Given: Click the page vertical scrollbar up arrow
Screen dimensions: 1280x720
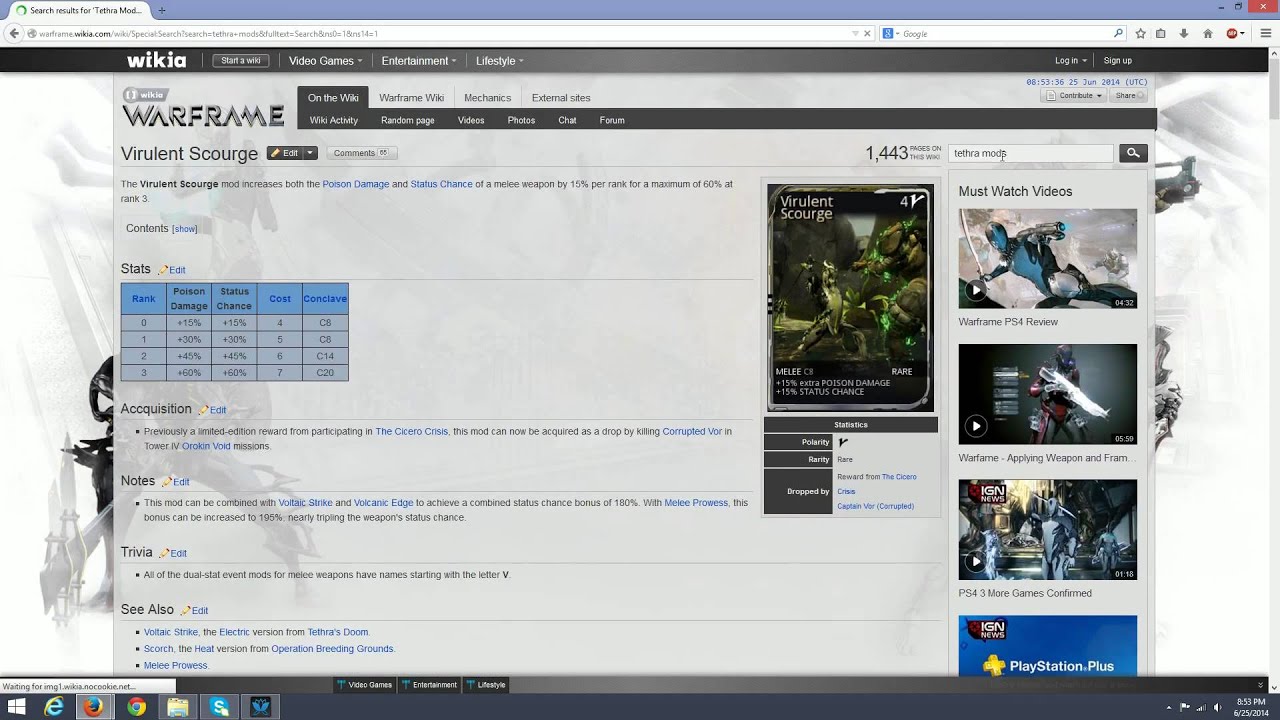Looking at the screenshot, I should tap(1273, 51).
